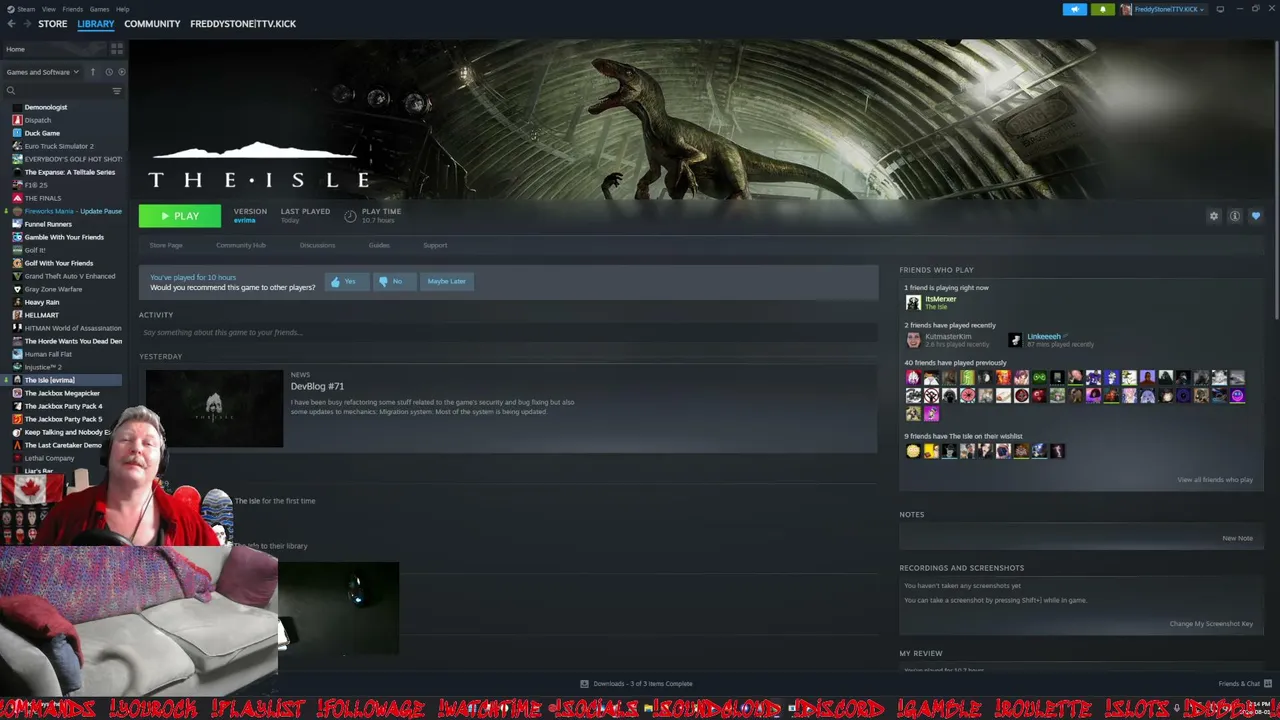Open friend ItsMerxer's avatar
The width and height of the screenshot is (1280, 720).
coord(913,302)
